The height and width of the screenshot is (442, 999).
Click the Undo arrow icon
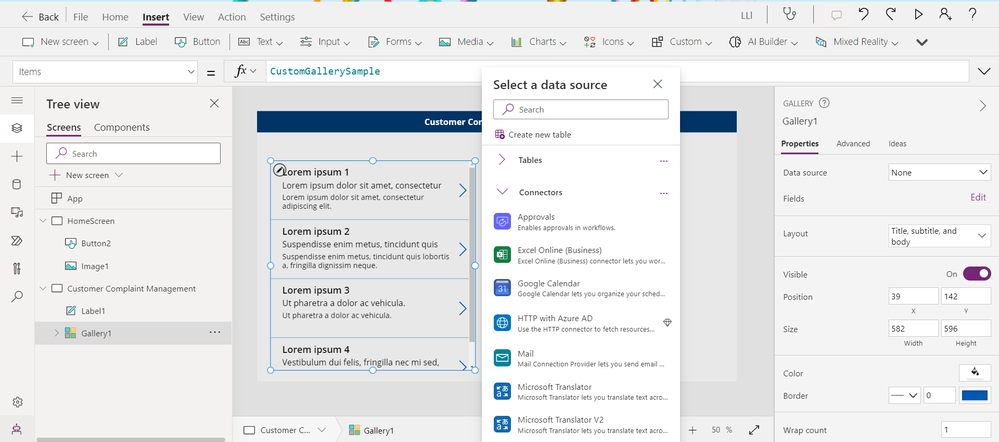point(863,15)
